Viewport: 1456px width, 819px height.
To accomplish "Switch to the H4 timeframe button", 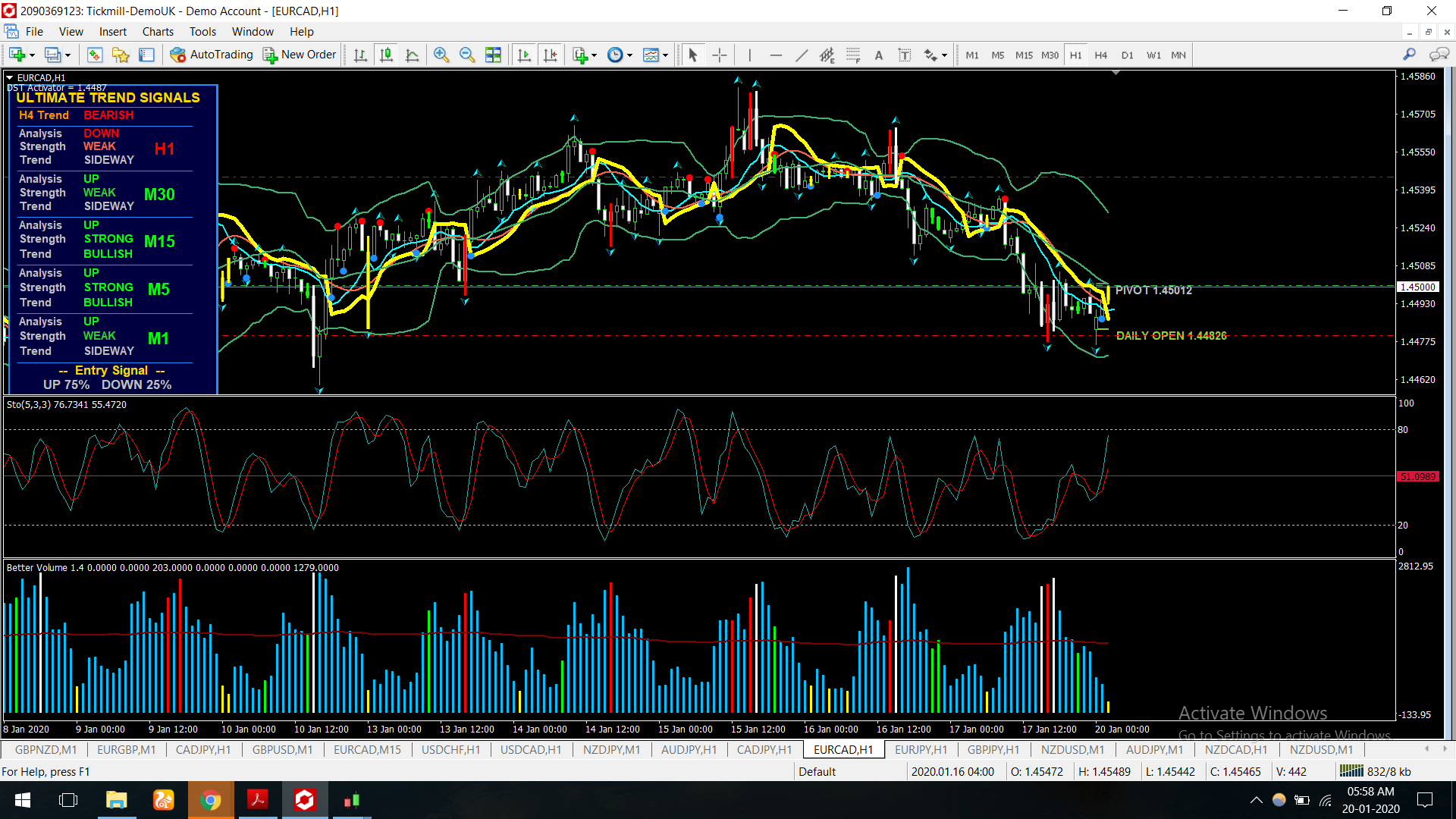I will click(1101, 55).
